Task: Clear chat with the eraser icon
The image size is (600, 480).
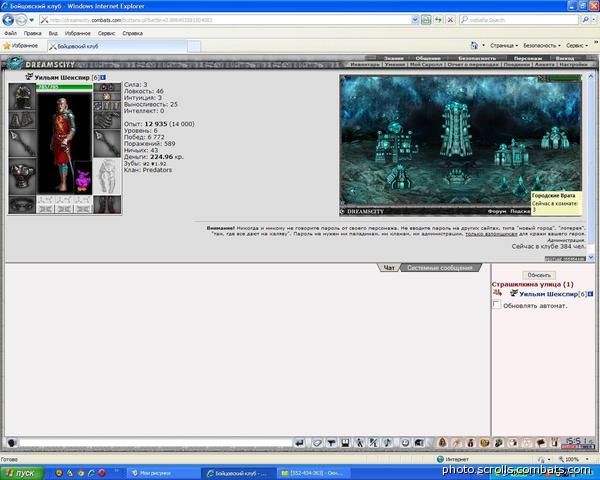Action: 317,443
